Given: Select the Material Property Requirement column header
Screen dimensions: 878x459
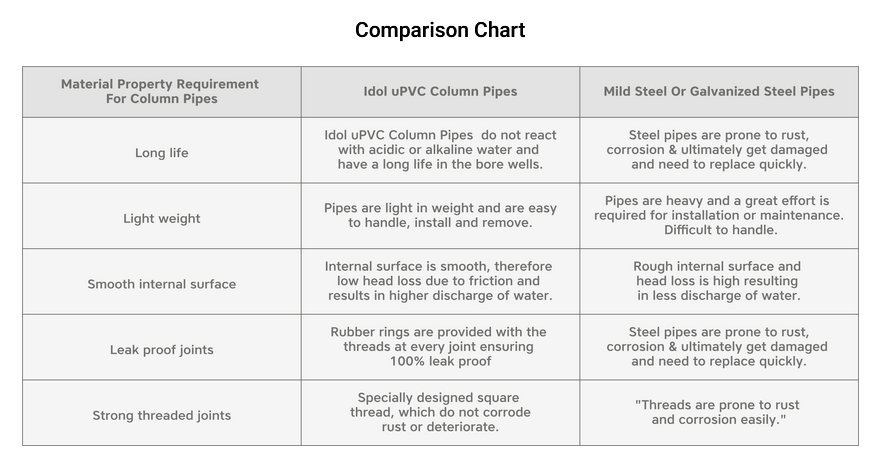Looking at the screenshot, I should pos(160,91).
